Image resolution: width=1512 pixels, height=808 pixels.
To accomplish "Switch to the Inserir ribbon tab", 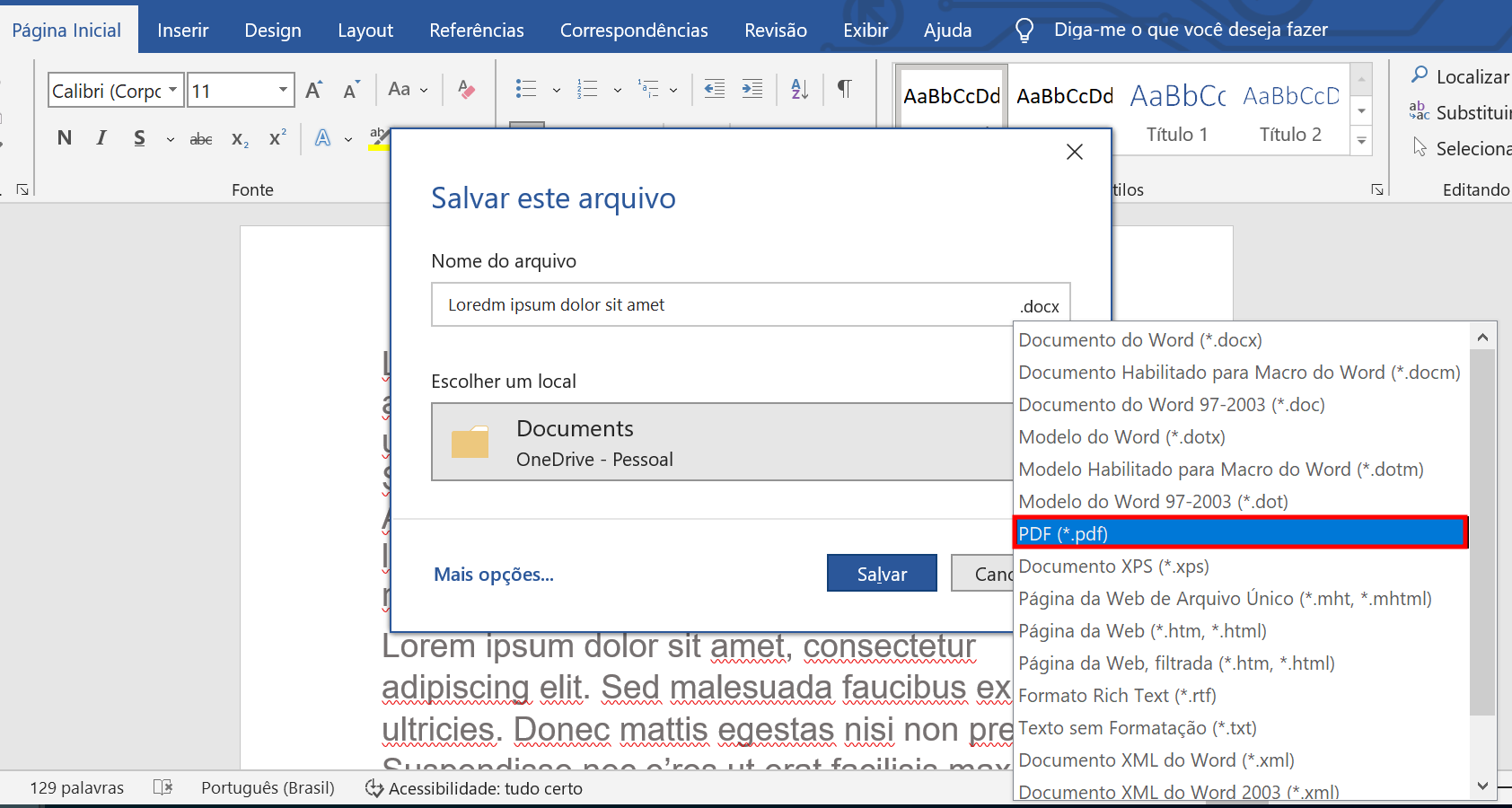I will [x=182, y=29].
